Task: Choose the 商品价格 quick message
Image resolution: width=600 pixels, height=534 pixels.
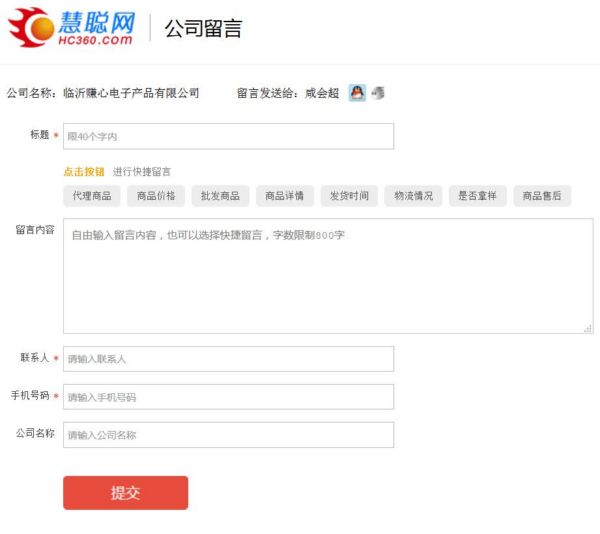Action: (156, 196)
